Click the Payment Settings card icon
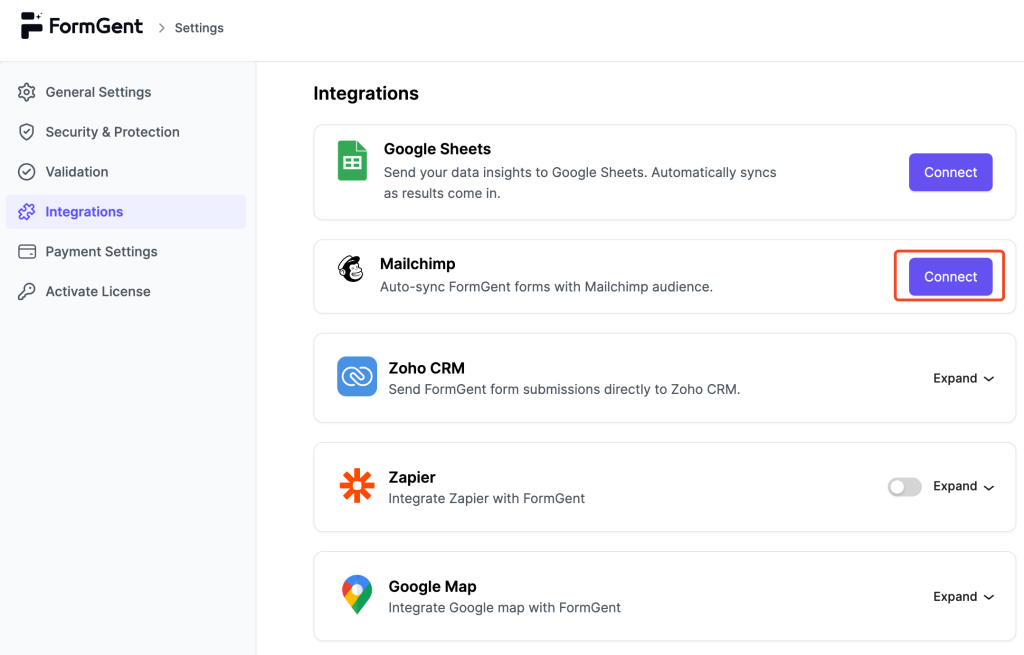1024x655 pixels. coord(27,251)
